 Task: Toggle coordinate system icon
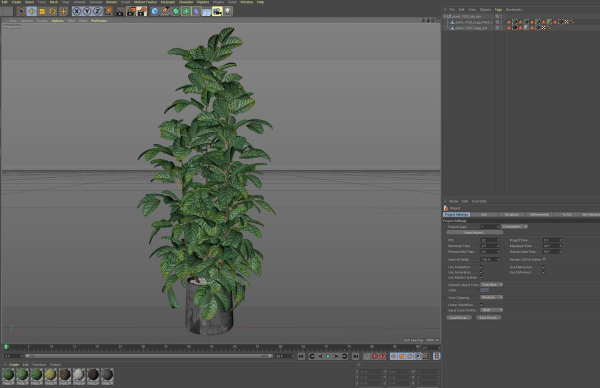click(x=108, y=11)
